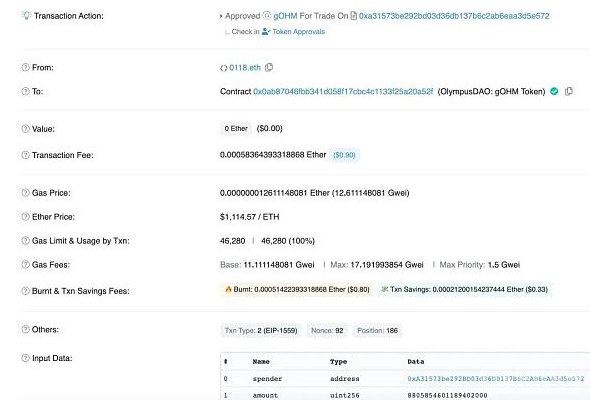Click the $0.90 transaction fee badge

pos(344,155)
